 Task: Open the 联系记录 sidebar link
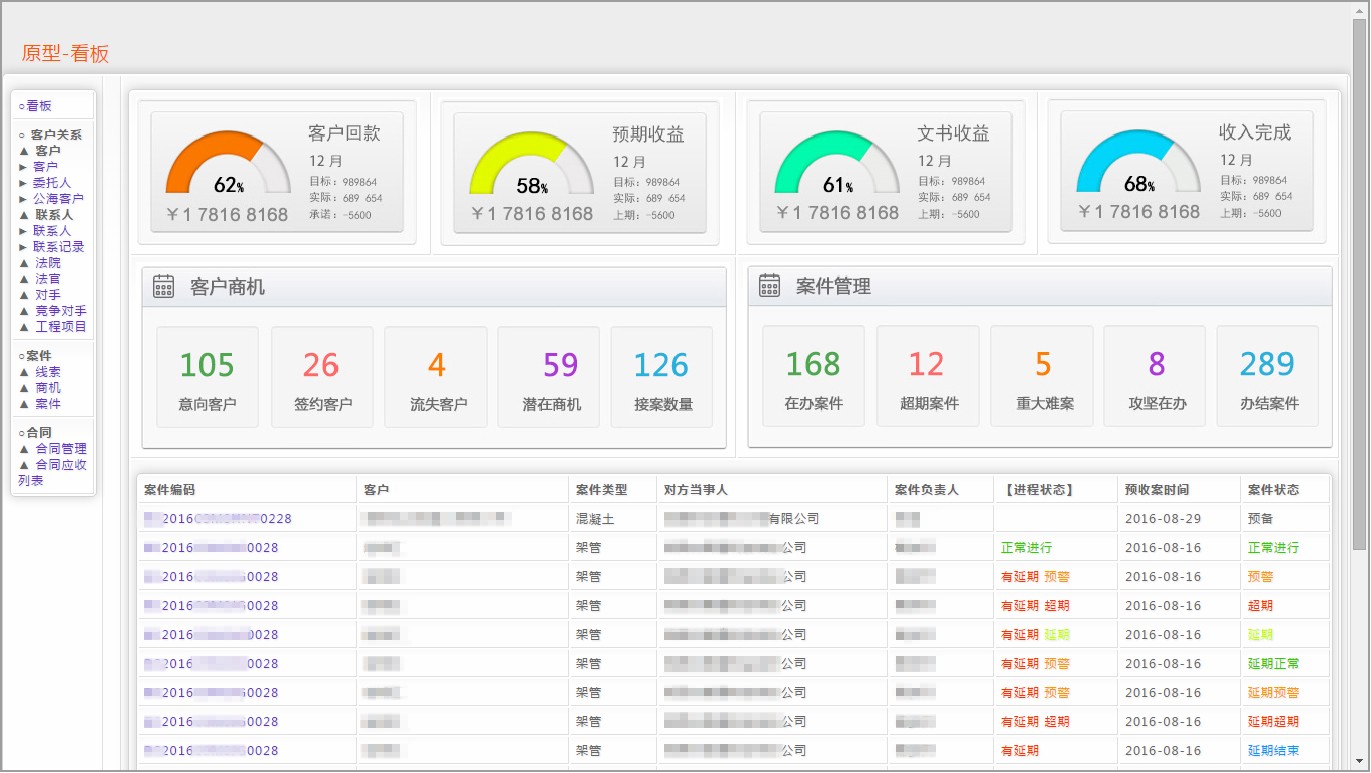coord(58,247)
